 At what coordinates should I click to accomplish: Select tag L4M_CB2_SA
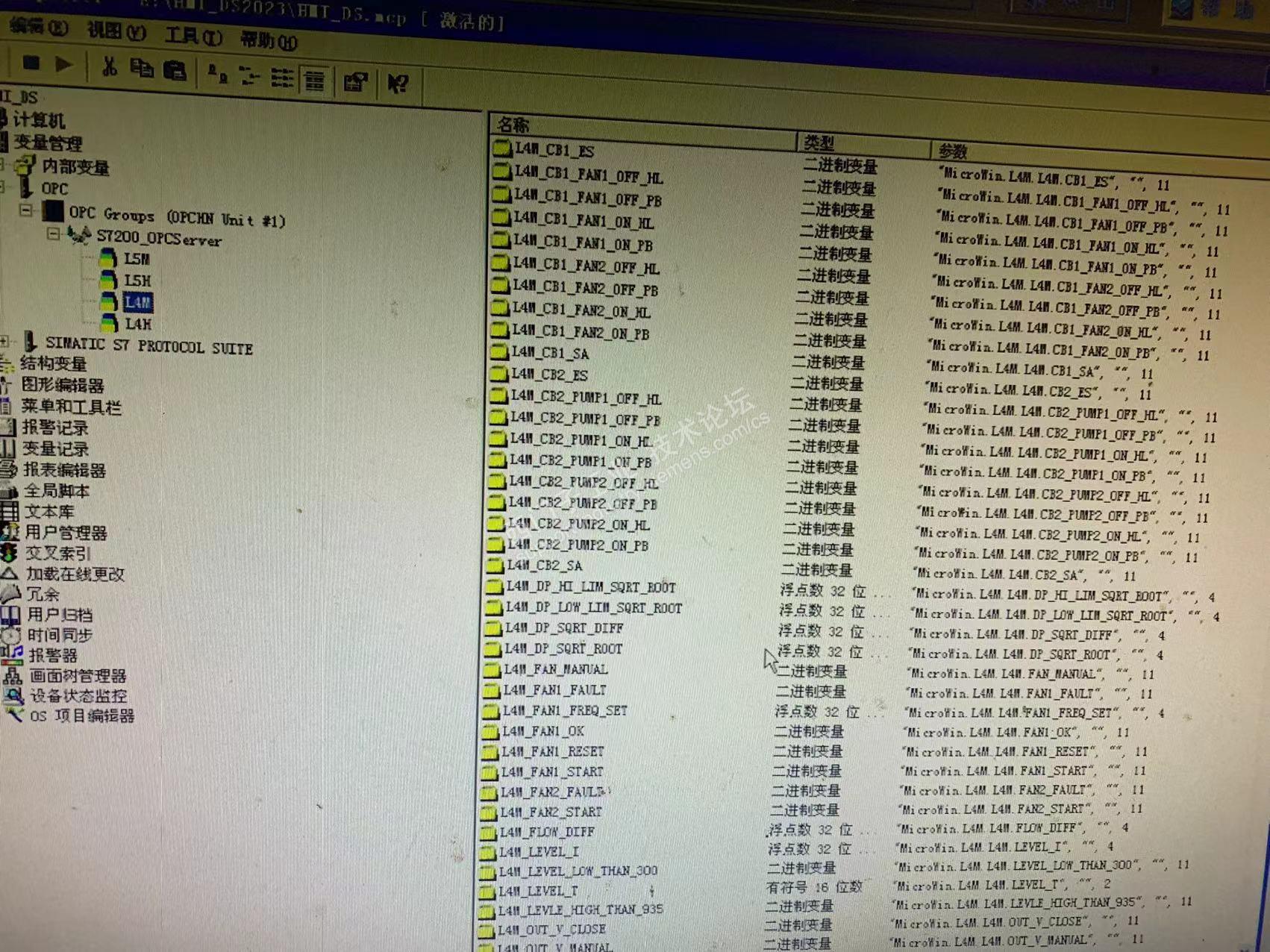click(x=545, y=566)
